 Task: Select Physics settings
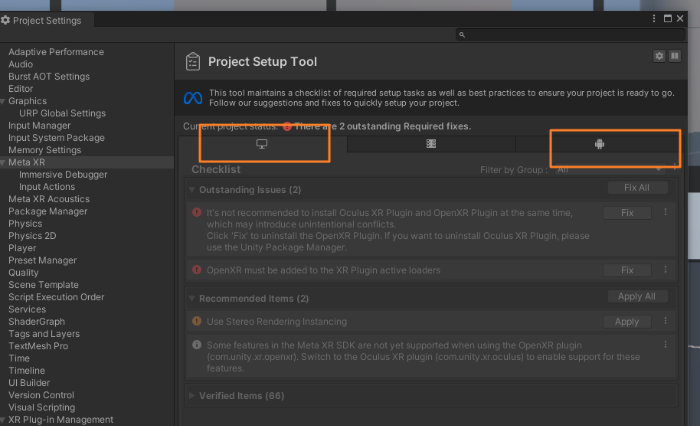pos(25,224)
